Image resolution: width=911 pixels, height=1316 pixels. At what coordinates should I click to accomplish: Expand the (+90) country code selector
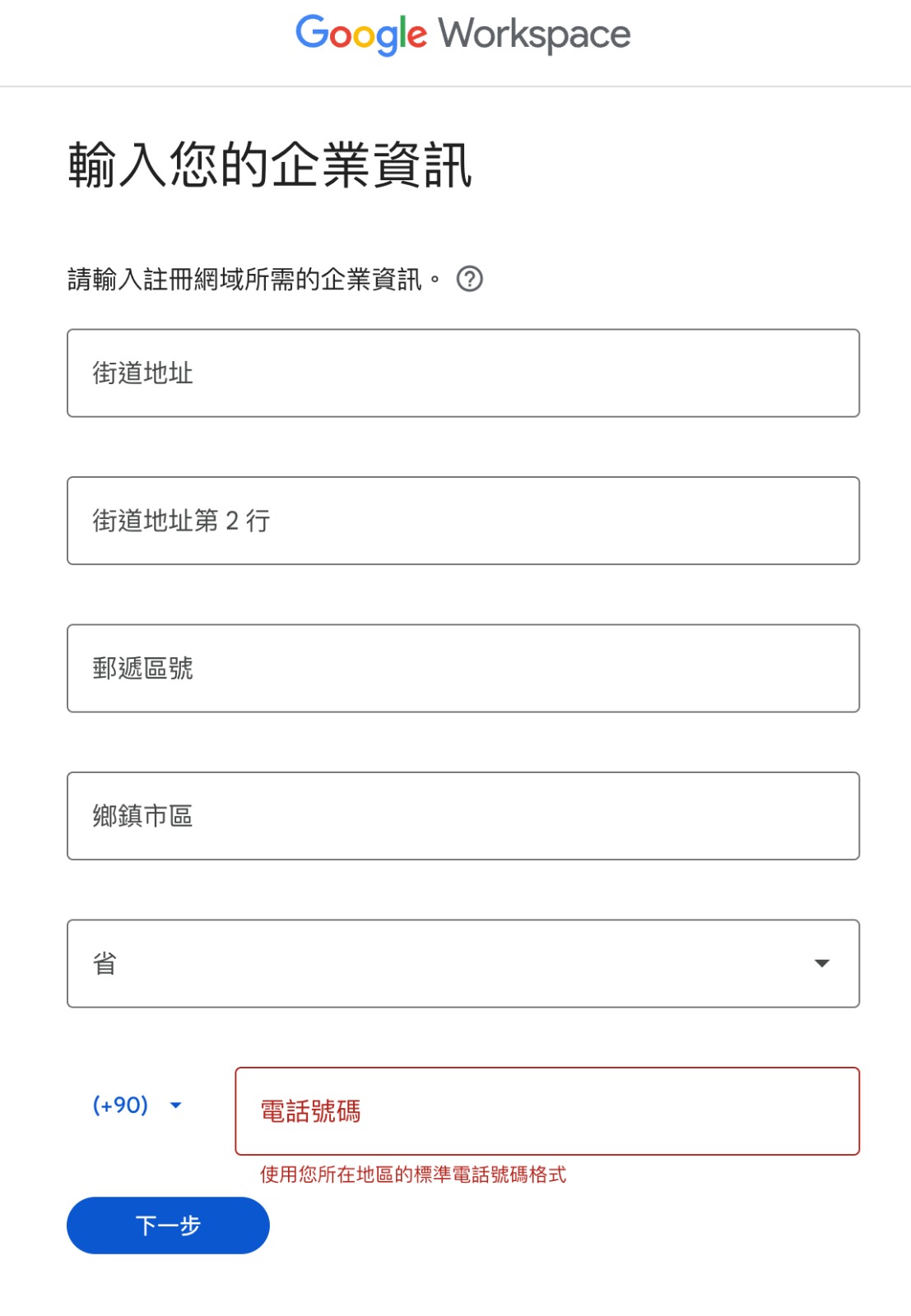(x=137, y=1105)
